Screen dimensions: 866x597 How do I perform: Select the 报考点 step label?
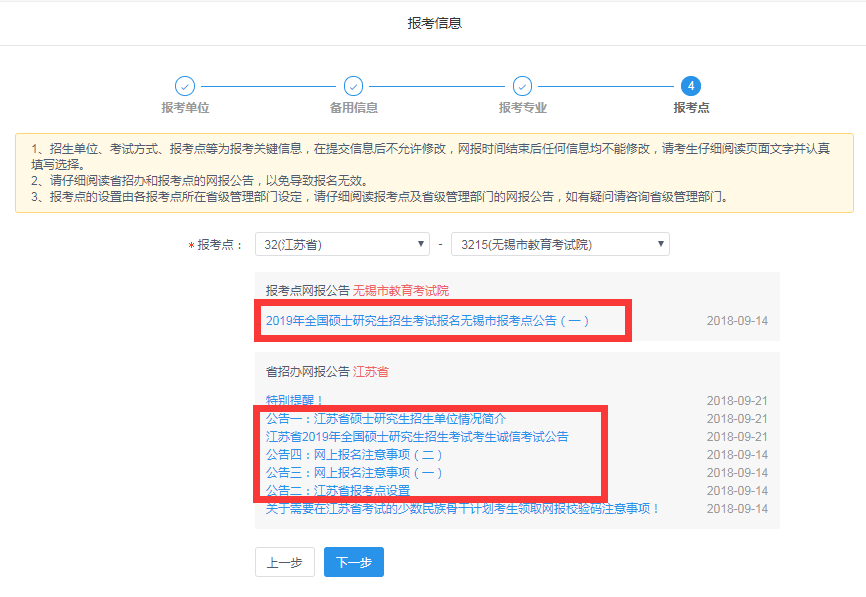[691, 108]
